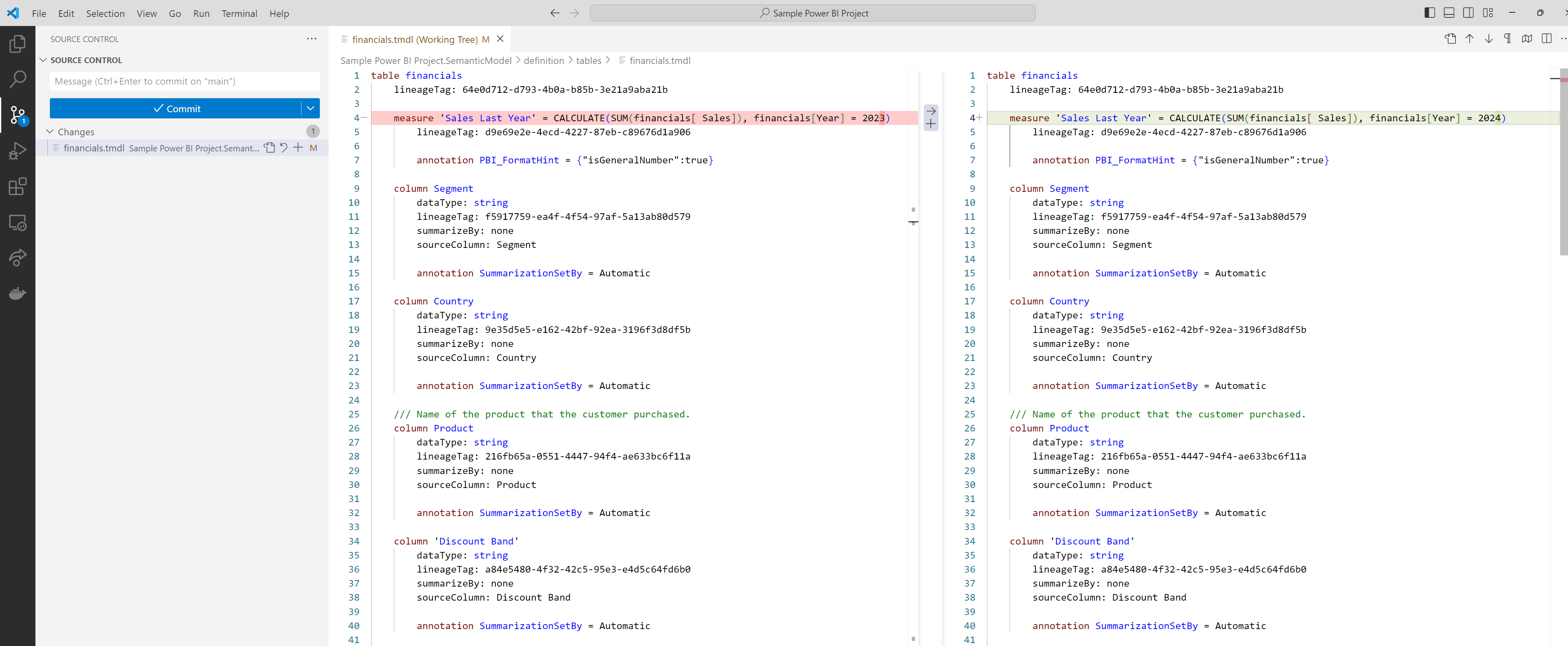This screenshot has width=1568, height=646.
Task: Go to next change arrow in diff toolbar
Action: (x=1488, y=39)
